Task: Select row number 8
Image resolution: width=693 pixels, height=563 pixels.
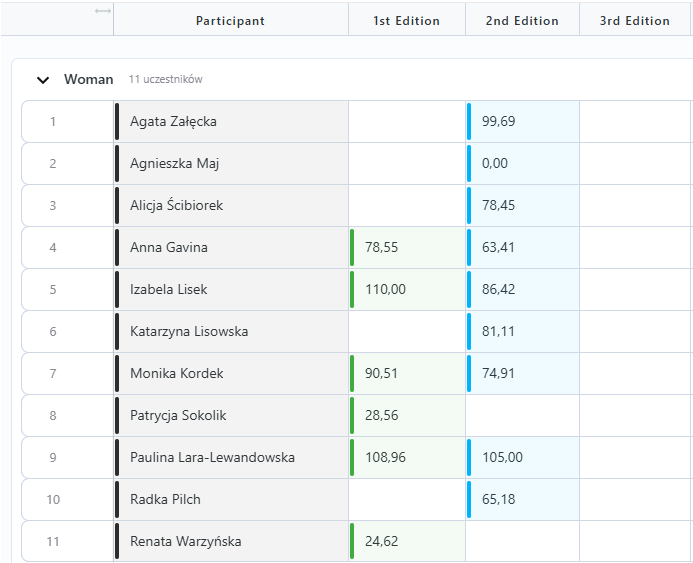Action: pos(53,415)
